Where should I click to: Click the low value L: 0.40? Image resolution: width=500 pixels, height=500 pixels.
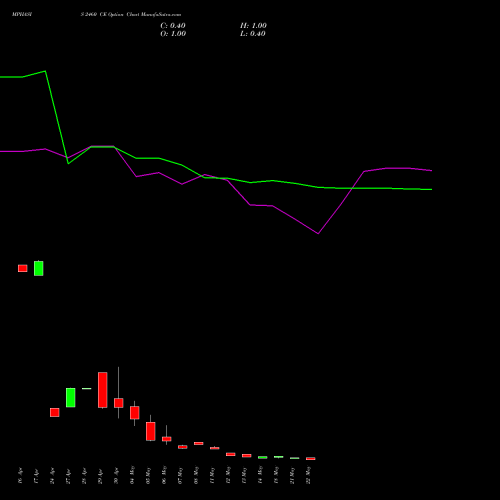(x=253, y=34)
